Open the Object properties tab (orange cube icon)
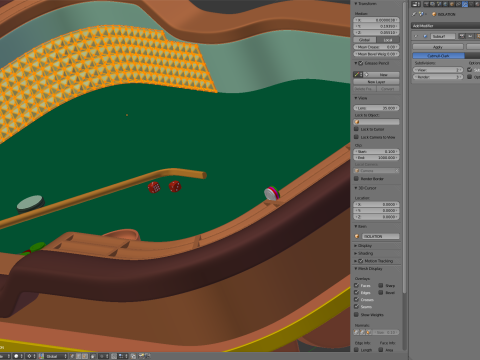 (x=452, y=4)
